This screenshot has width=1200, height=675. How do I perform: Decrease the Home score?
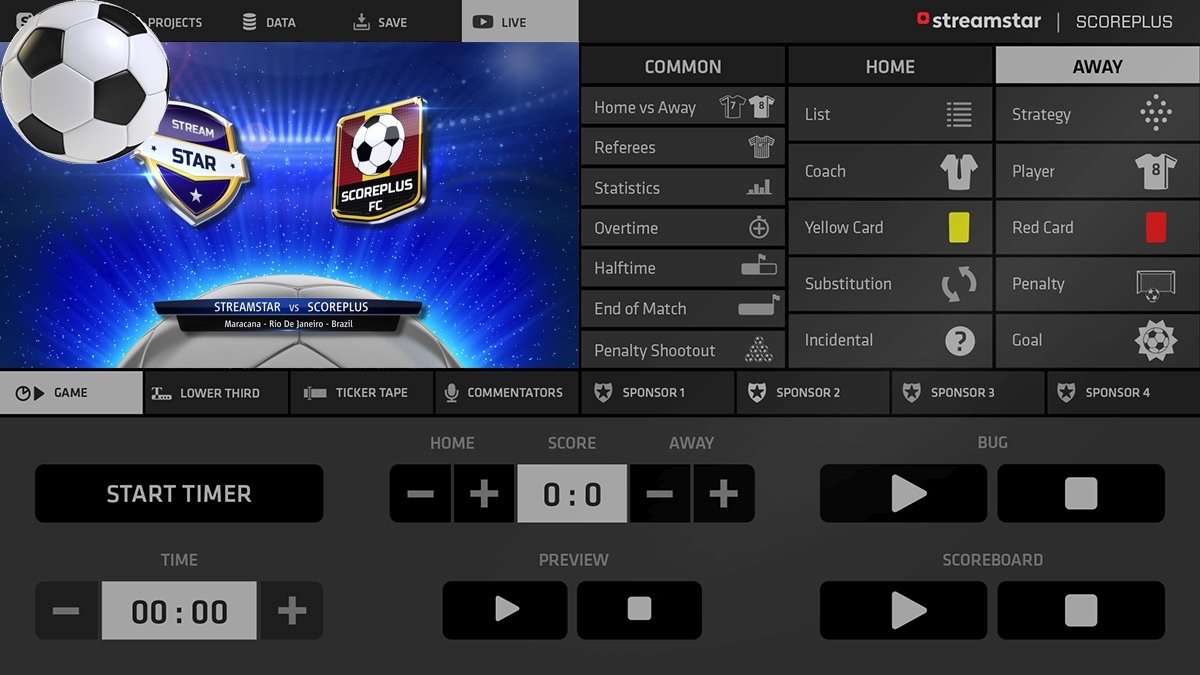pyautogui.click(x=421, y=493)
